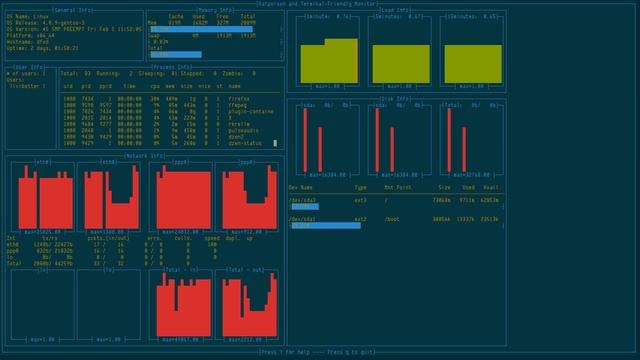Image resolution: width=640 pixels, height=360 pixels.
Task: Select the eth0 row in network table
Action: [x=111, y=245]
